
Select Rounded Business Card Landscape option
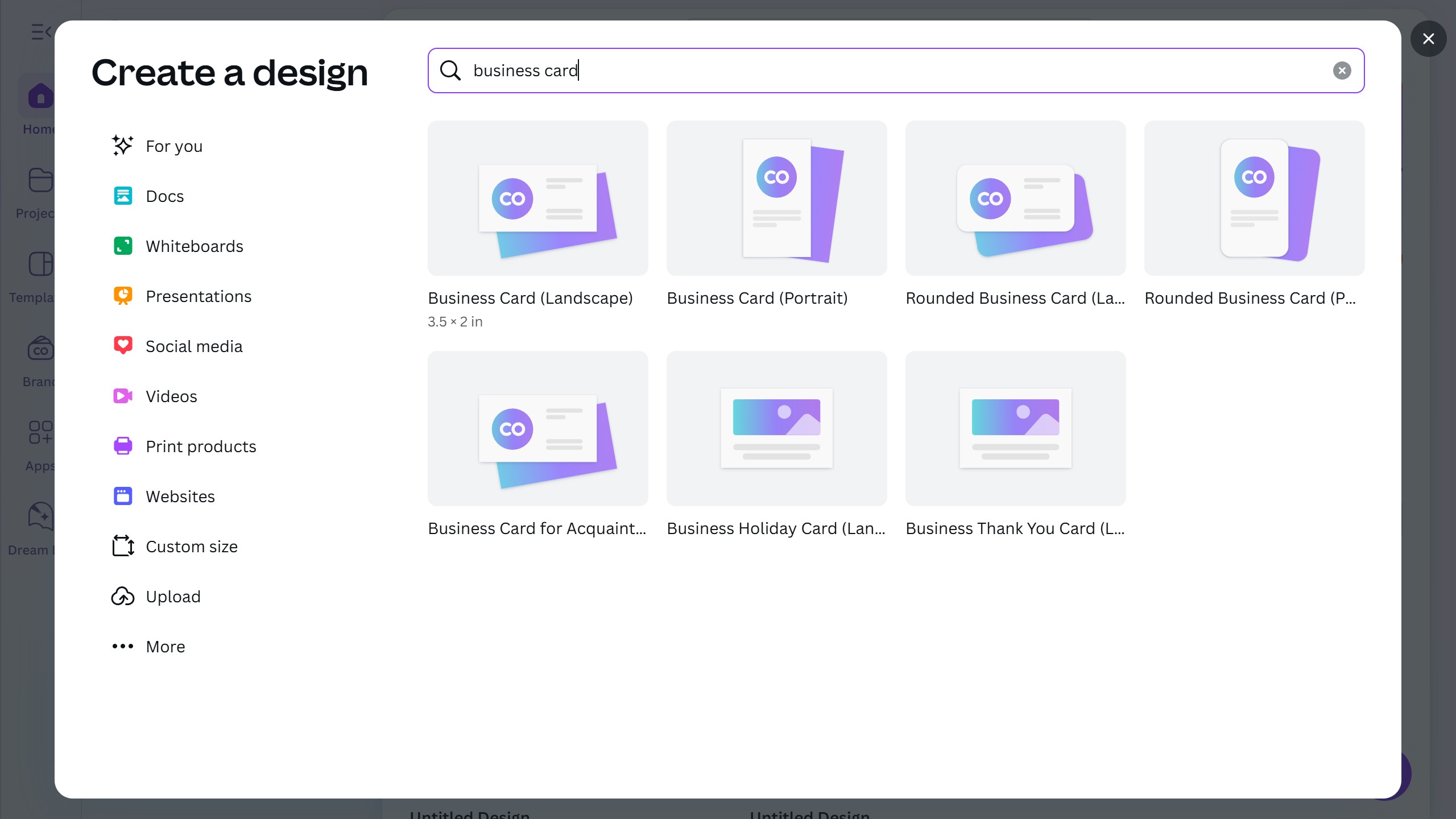coord(1015,198)
